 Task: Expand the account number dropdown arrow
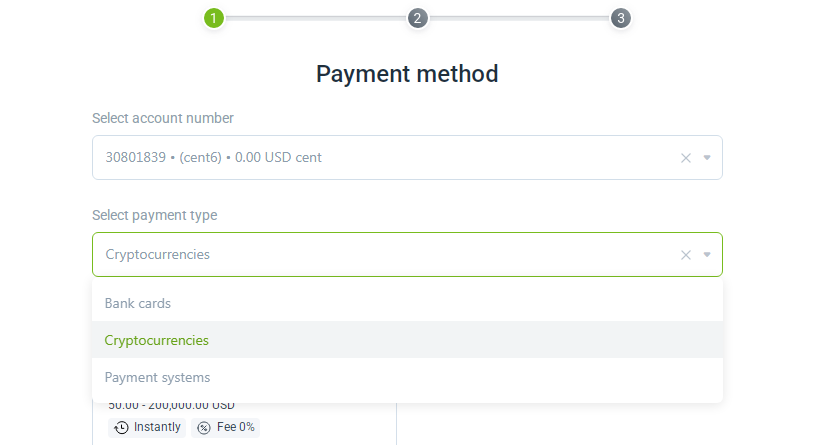tap(707, 157)
